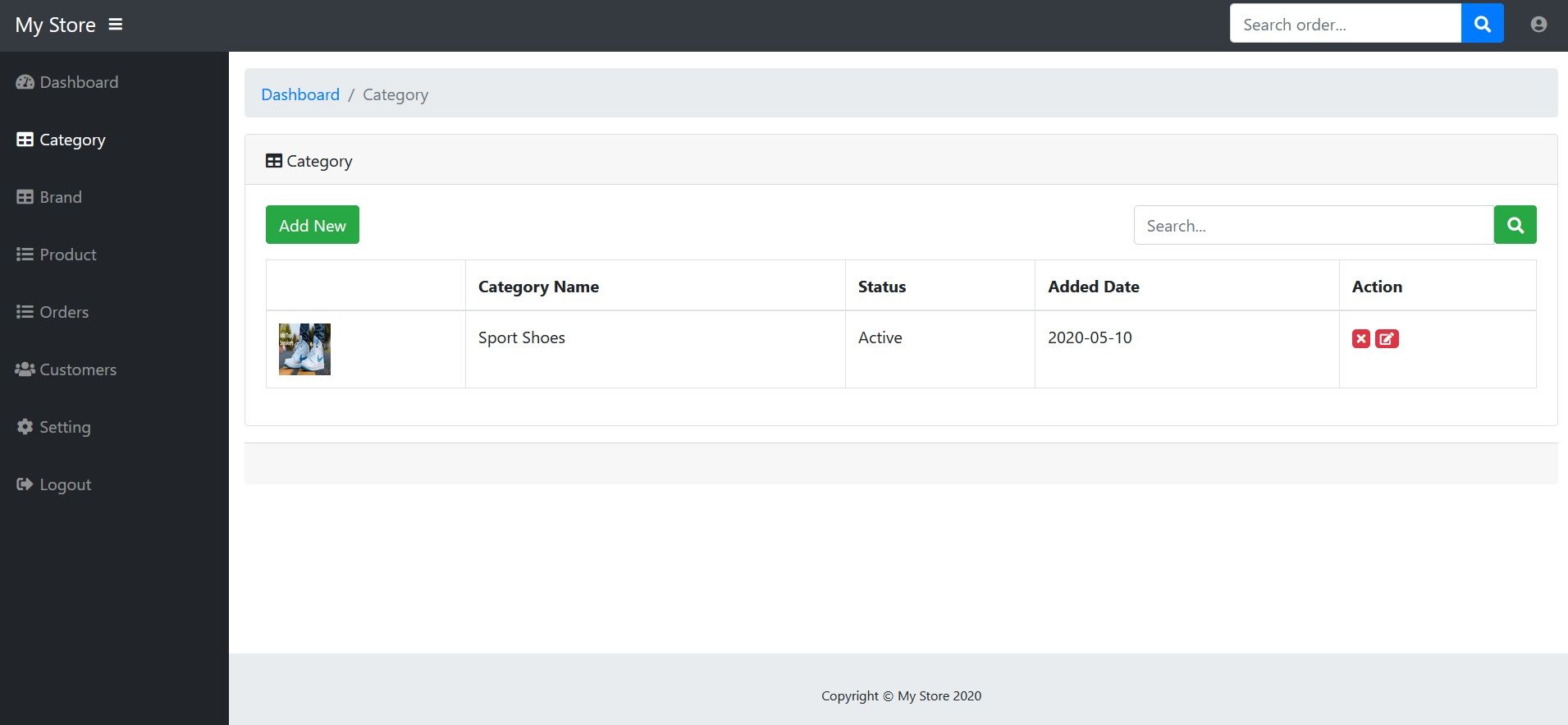Click the top order search magnifier button
Image resolution: width=1568 pixels, height=725 pixels.
click(1482, 24)
